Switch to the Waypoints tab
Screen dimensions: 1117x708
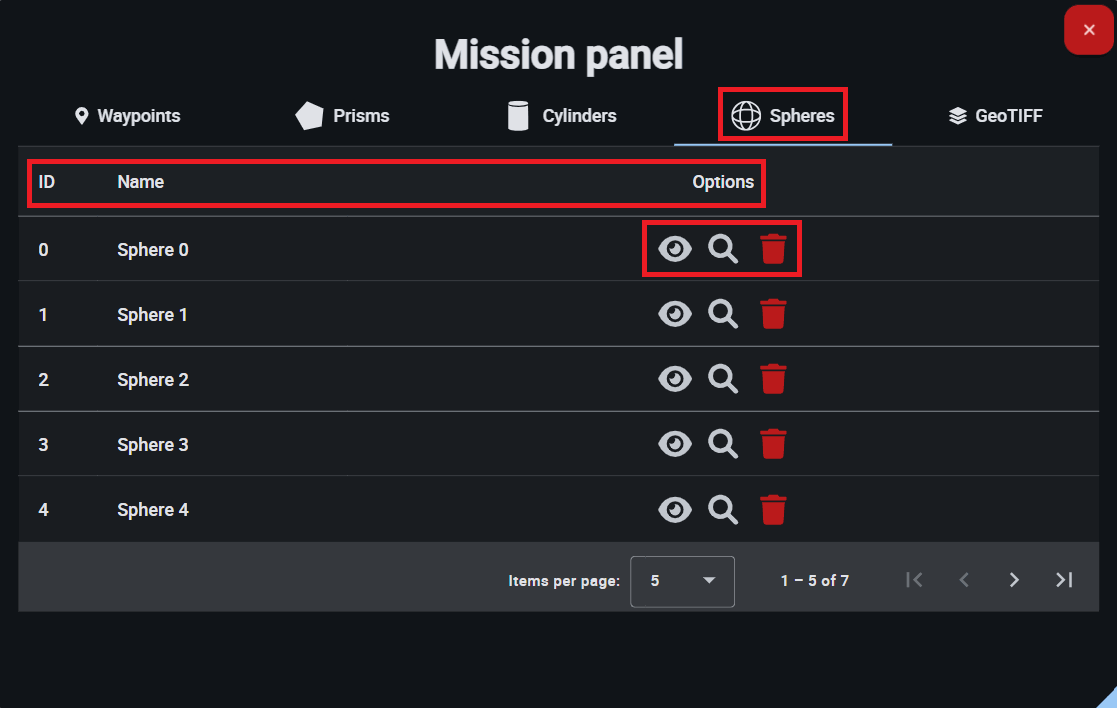pyautogui.click(x=127, y=116)
